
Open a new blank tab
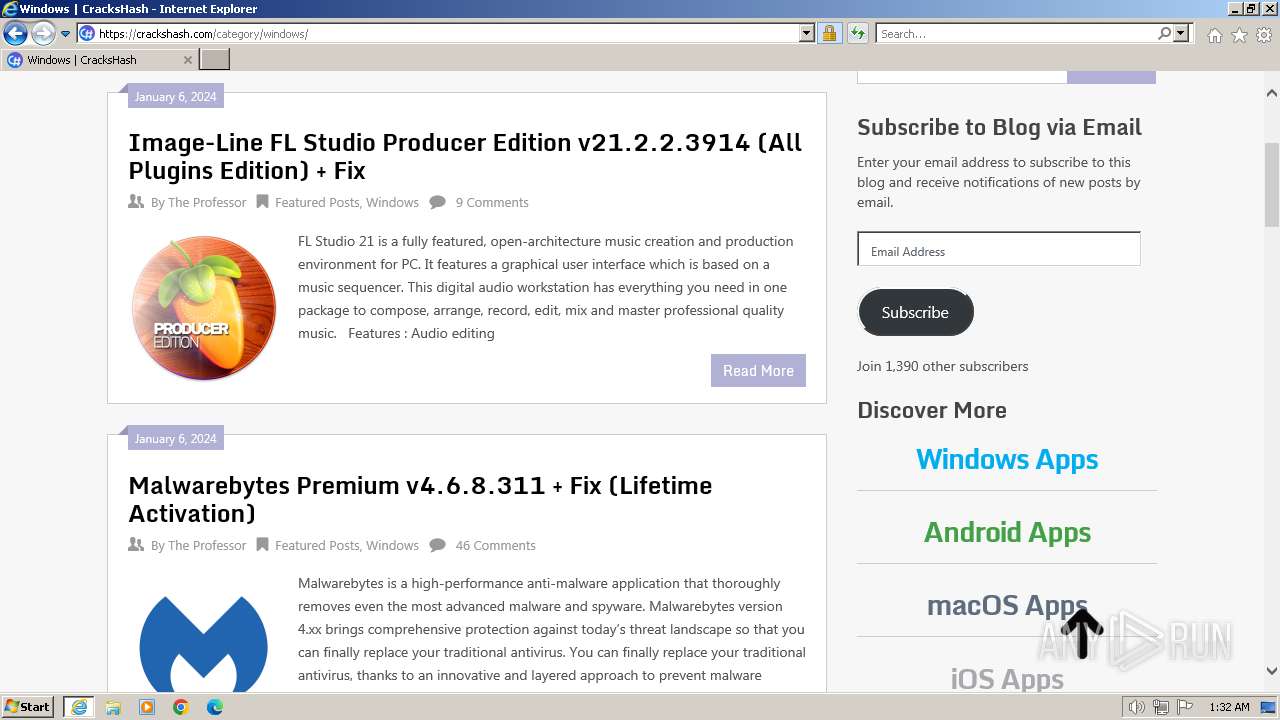click(x=215, y=60)
